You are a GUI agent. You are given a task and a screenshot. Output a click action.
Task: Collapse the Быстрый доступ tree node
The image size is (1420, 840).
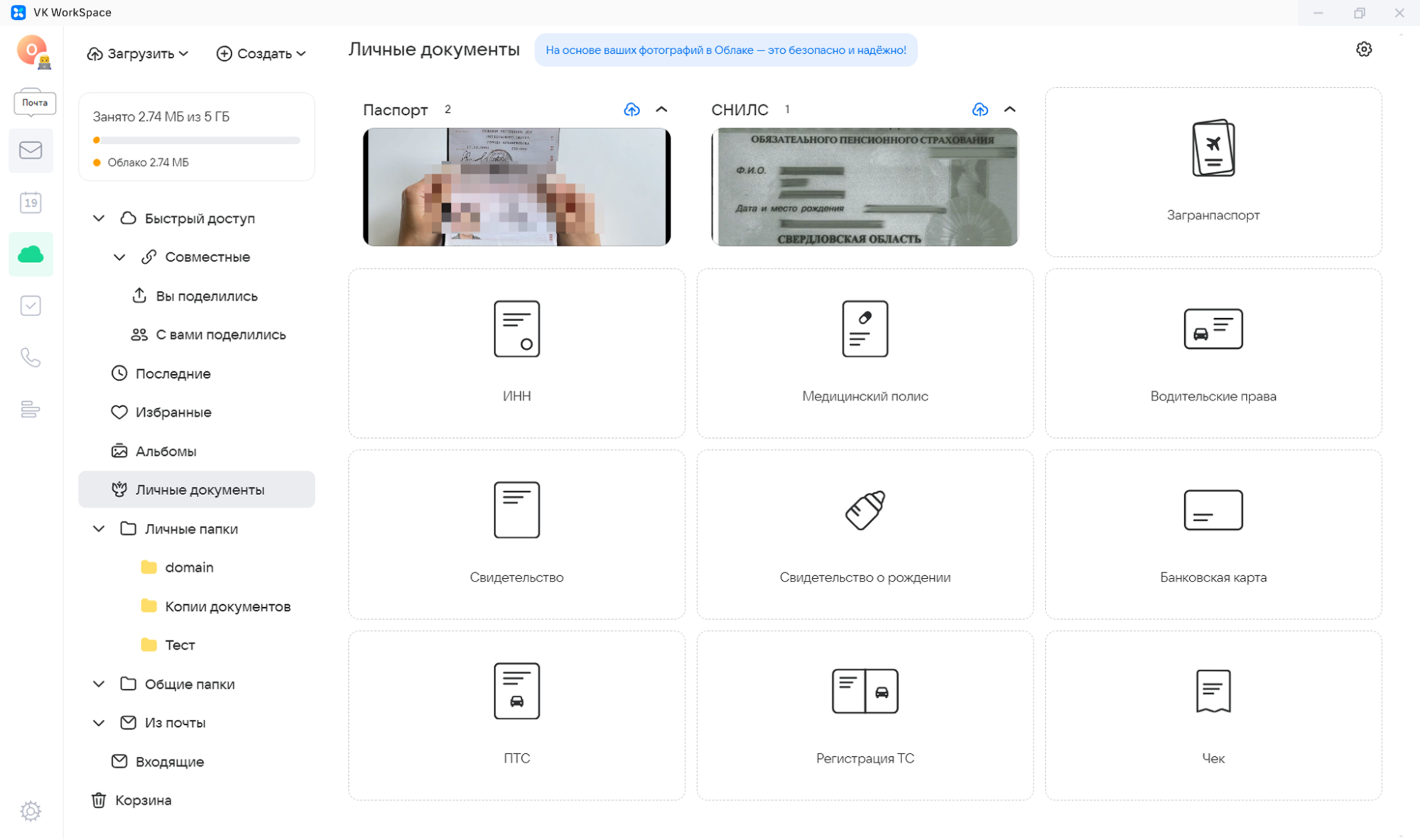tap(99, 219)
